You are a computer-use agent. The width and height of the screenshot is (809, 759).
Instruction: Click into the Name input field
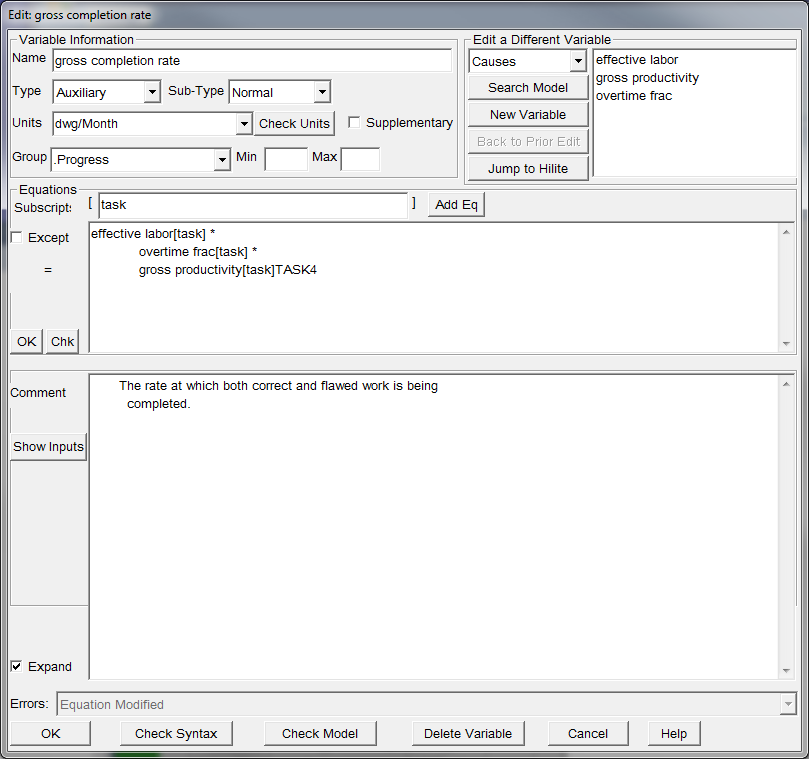251,61
